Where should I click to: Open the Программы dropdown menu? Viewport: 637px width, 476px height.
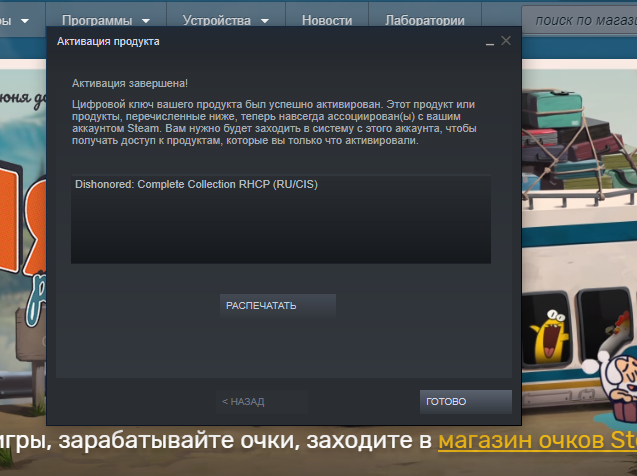106,20
